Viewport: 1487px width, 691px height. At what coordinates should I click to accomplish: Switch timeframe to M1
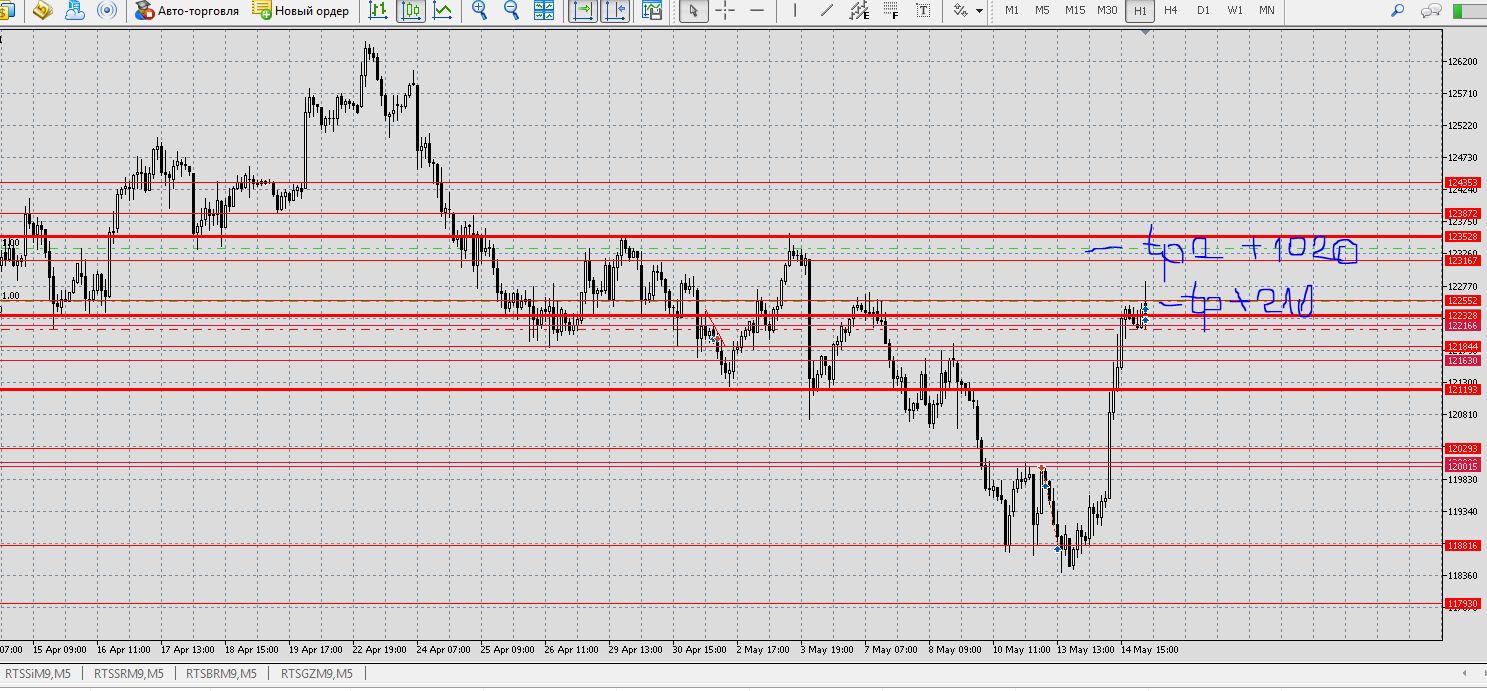point(1012,10)
